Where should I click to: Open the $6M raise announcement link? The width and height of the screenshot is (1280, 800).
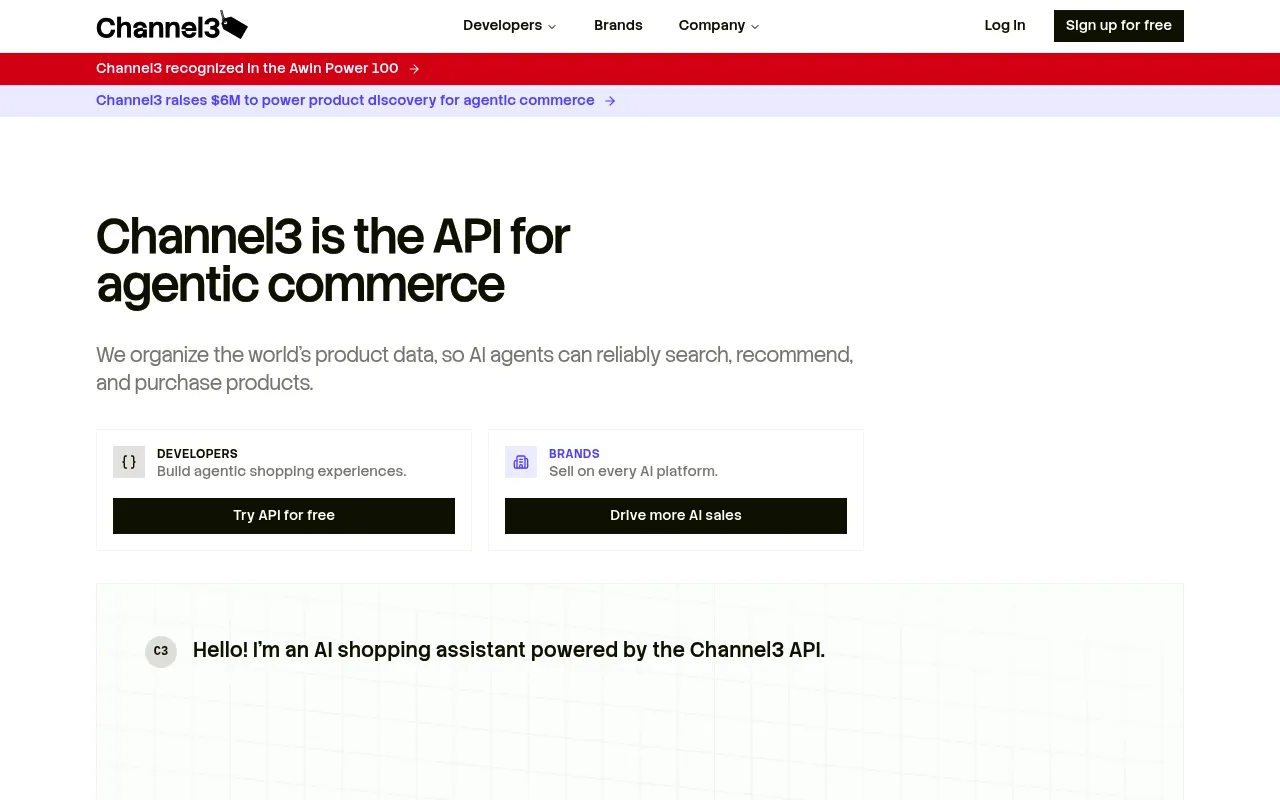pos(345,101)
